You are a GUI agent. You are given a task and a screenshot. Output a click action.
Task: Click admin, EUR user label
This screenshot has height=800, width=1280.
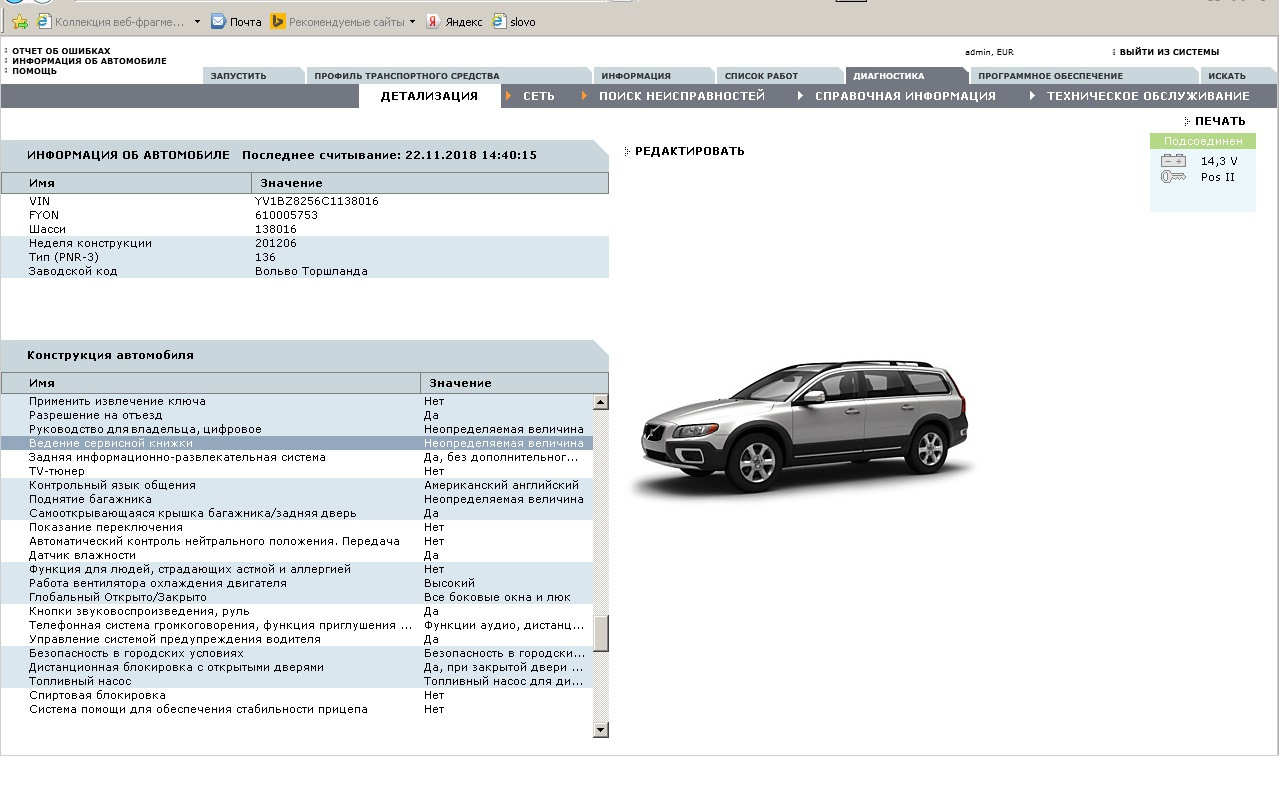pyautogui.click(x=989, y=52)
